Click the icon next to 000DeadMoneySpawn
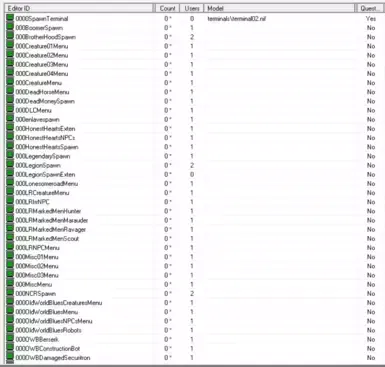Image resolution: width=385 pixels, height=367 pixels. tap(10, 101)
